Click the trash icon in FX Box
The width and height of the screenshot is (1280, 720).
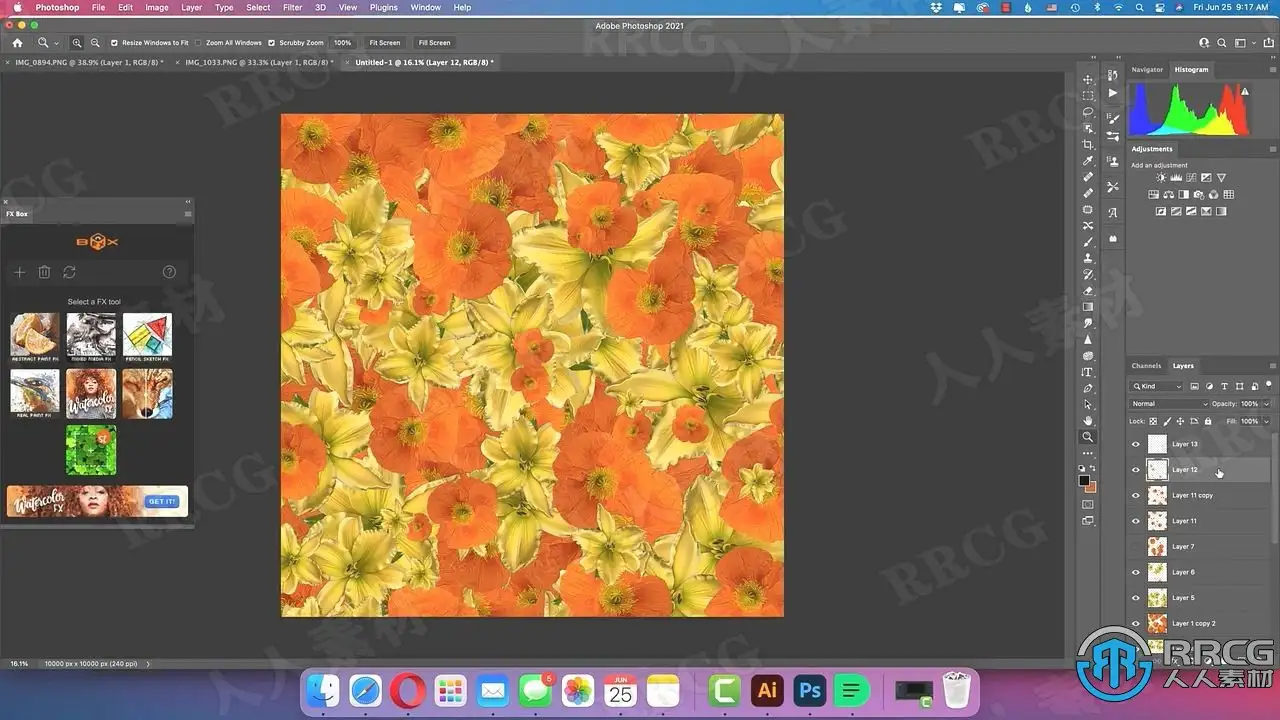click(44, 272)
